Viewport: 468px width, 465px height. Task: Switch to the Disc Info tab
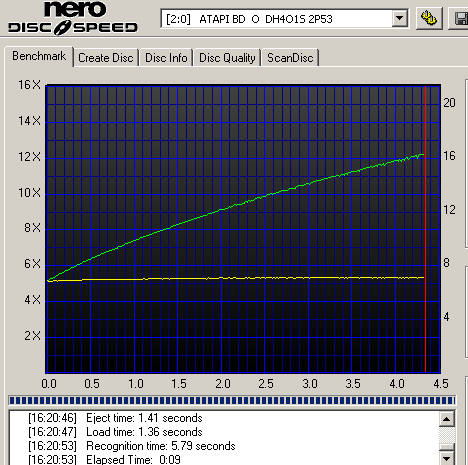[166, 58]
